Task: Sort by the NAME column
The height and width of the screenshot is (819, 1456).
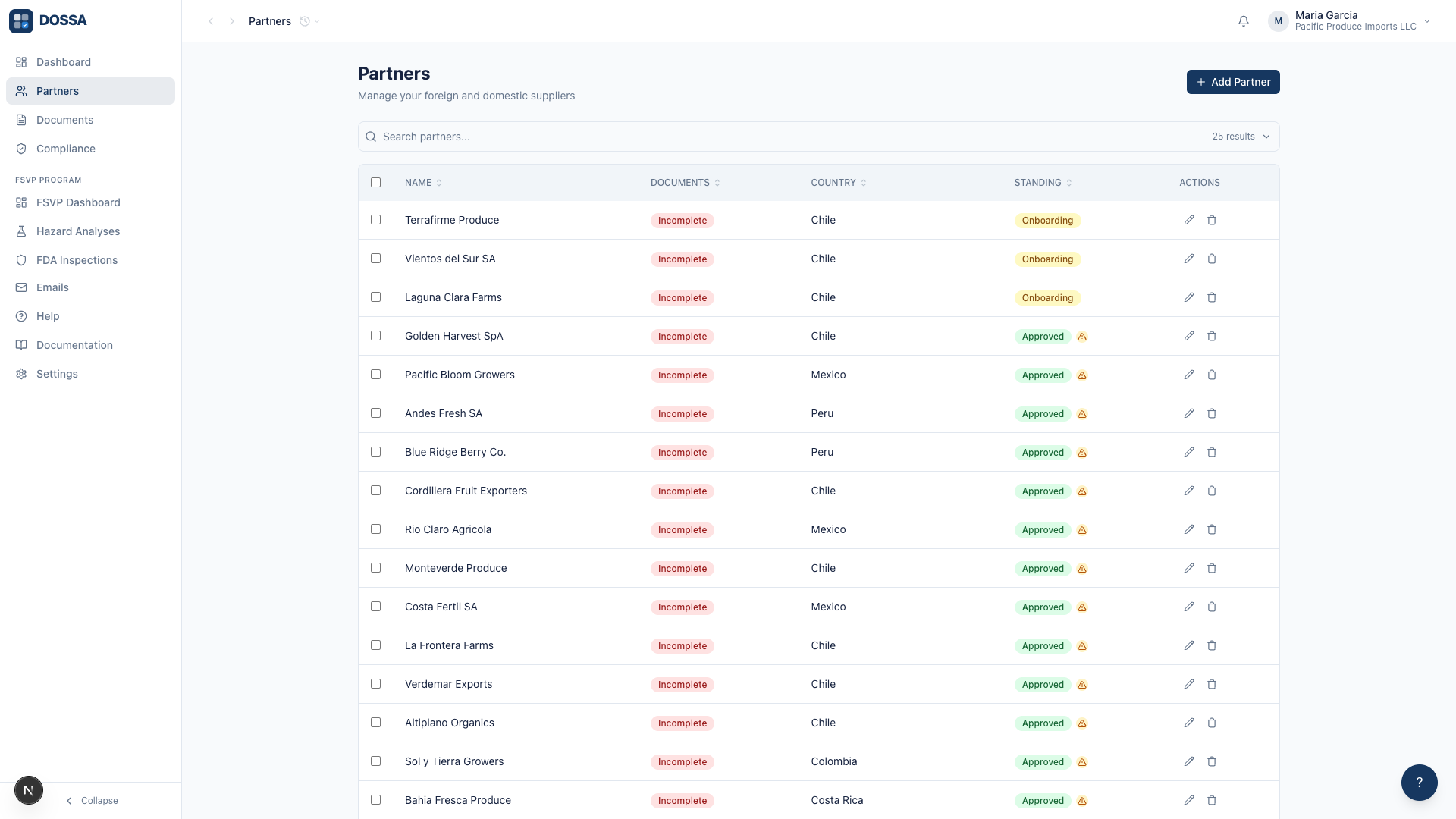Action: pyautogui.click(x=423, y=183)
